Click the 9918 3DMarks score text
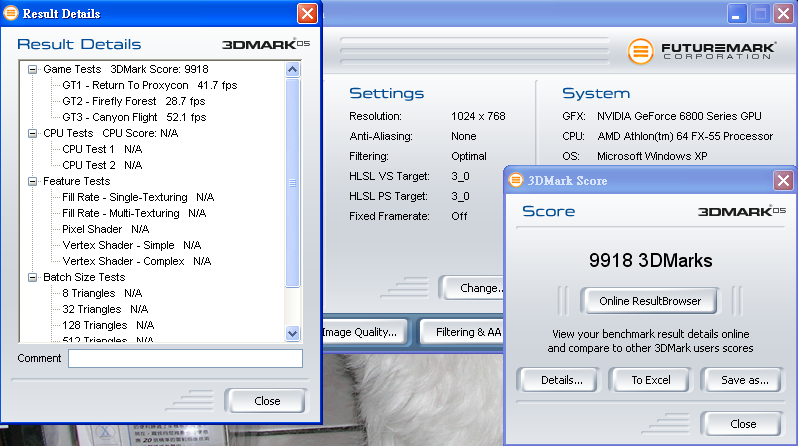 (650, 260)
